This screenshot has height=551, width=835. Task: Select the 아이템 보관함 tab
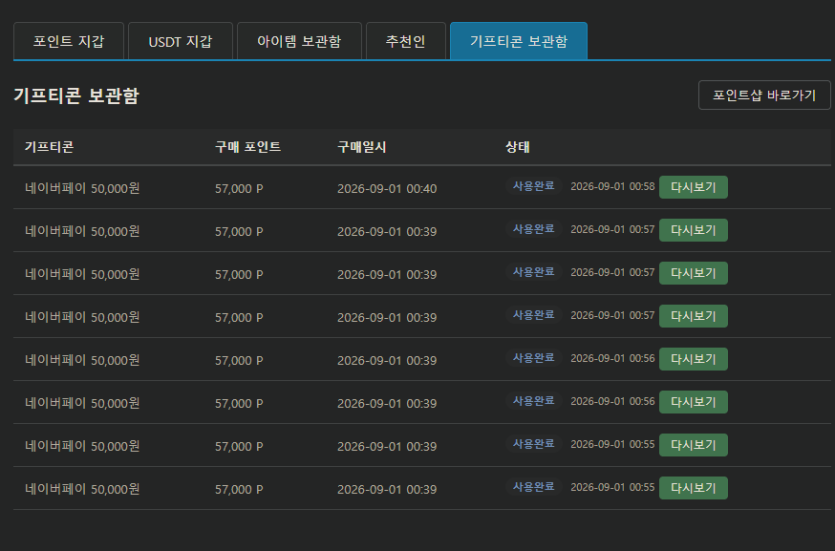[299, 41]
